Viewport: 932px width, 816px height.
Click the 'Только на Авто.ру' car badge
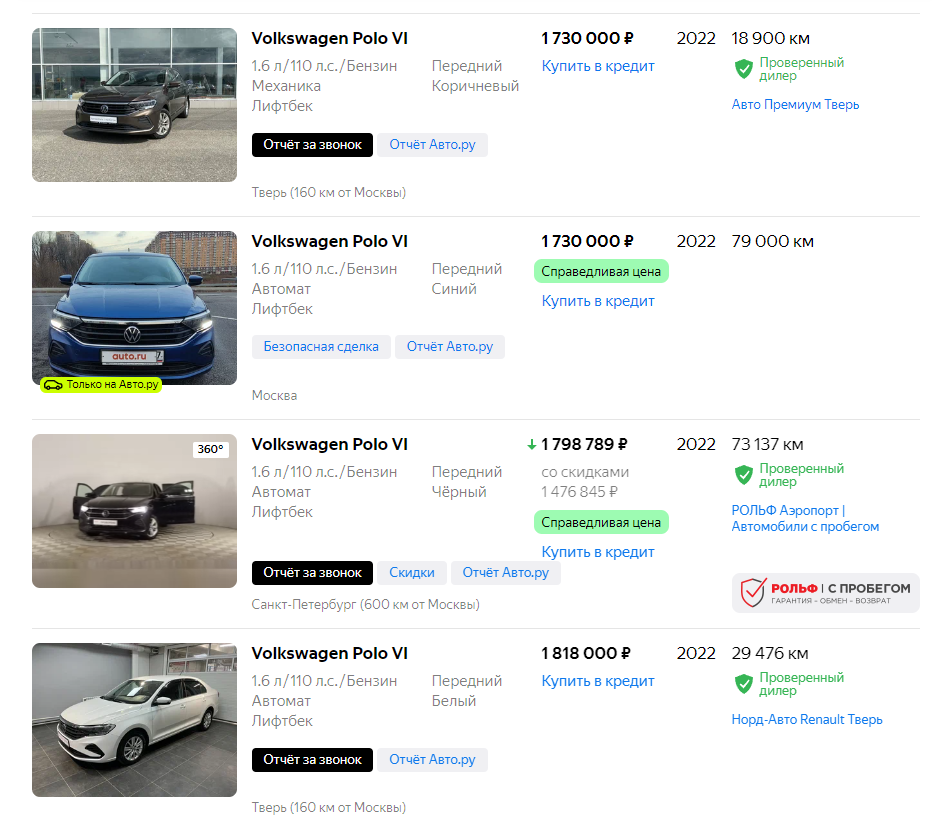(x=100, y=384)
